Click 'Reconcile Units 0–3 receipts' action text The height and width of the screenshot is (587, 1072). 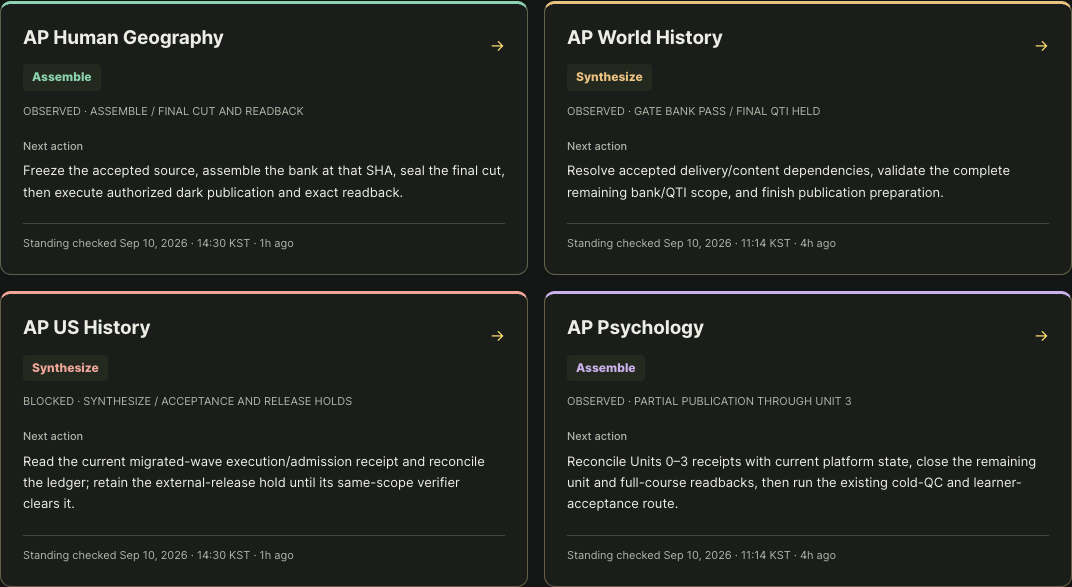801,482
